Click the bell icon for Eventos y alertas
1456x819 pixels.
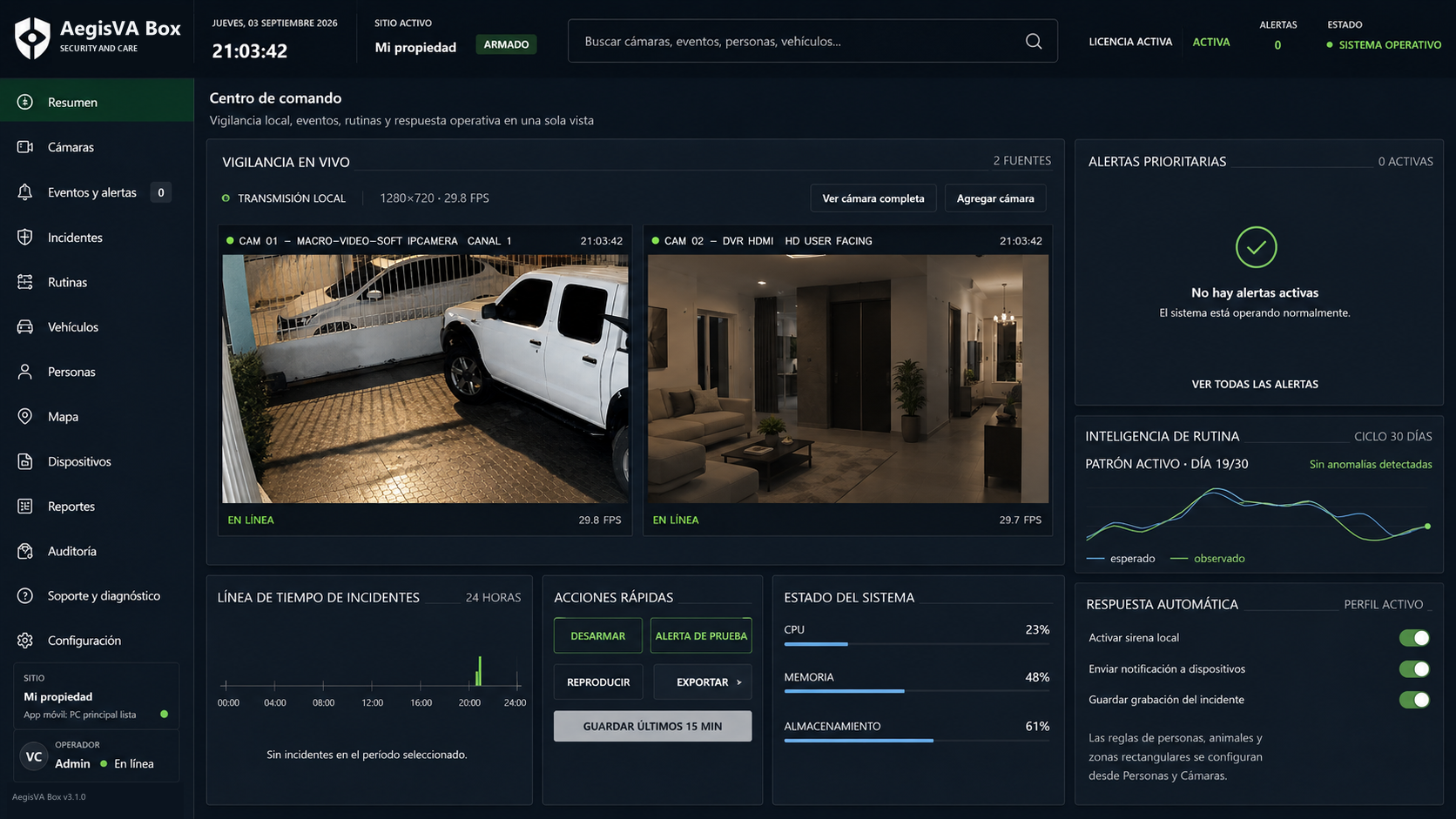click(x=25, y=192)
